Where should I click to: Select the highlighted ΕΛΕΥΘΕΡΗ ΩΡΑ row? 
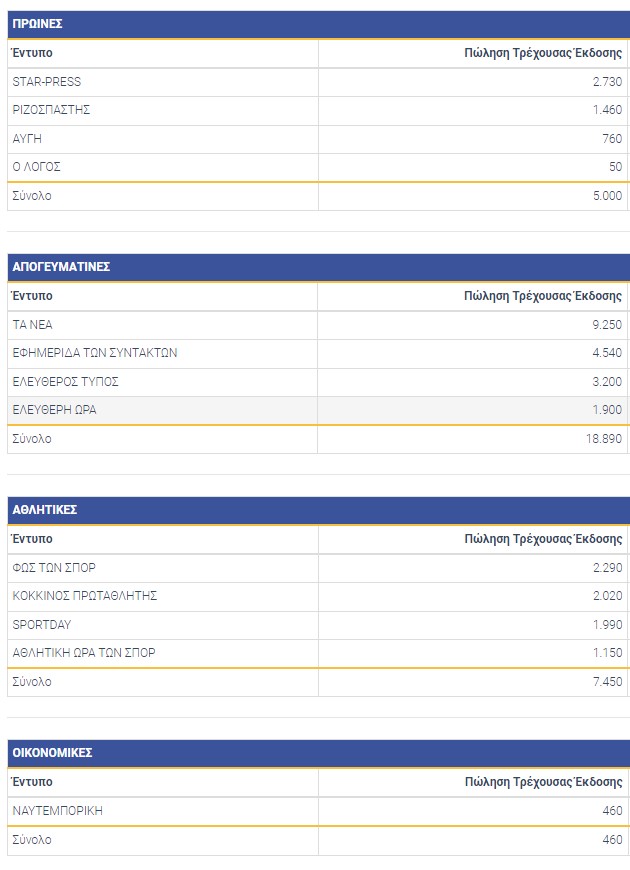point(55,410)
